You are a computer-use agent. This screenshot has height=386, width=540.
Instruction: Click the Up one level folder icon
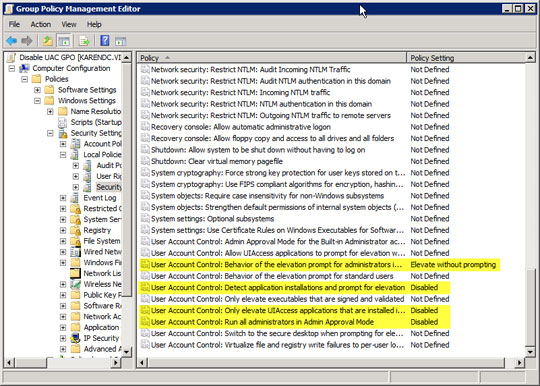(48, 41)
